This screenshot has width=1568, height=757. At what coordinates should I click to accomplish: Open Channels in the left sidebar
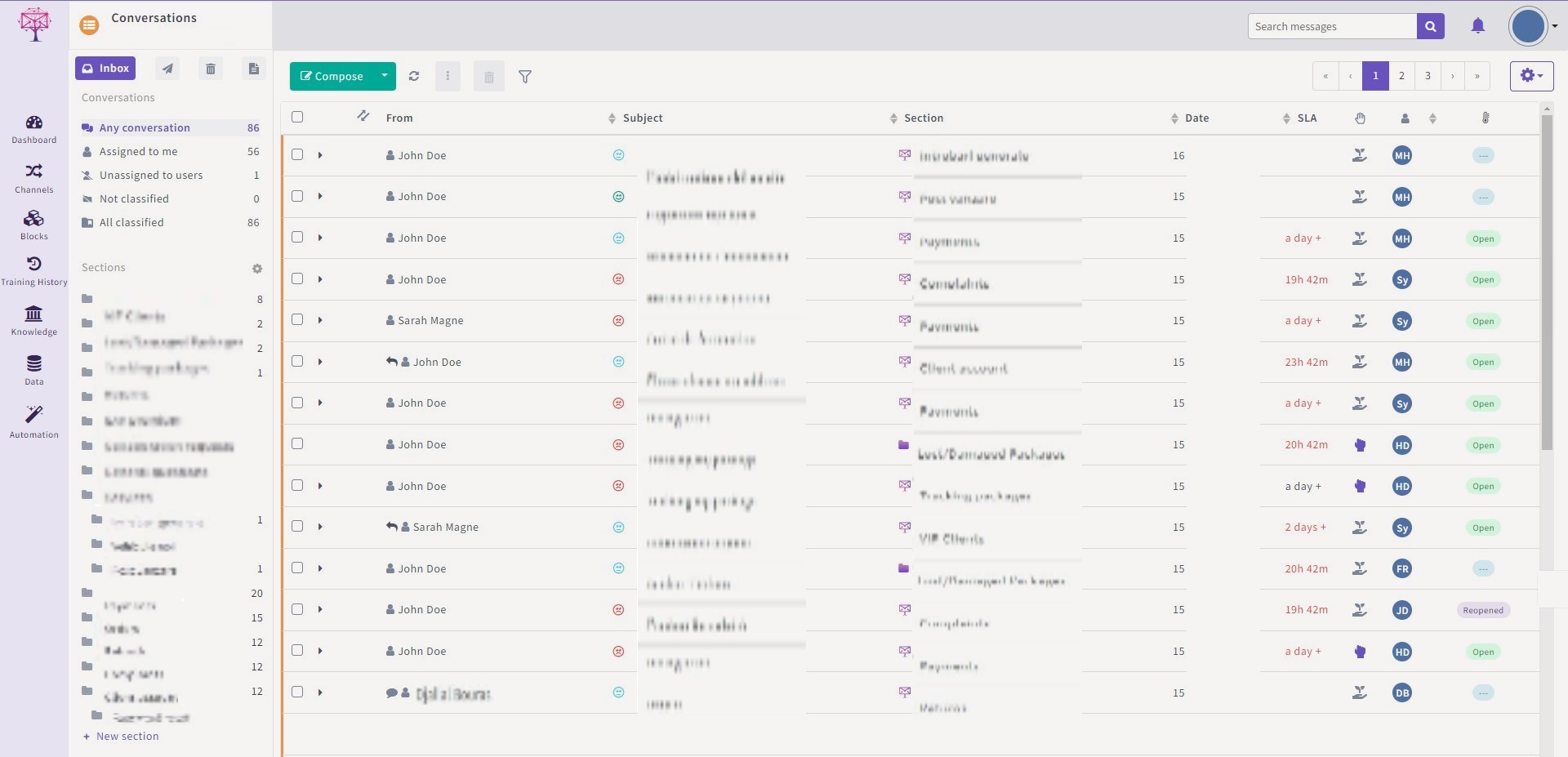coord(33,178)
